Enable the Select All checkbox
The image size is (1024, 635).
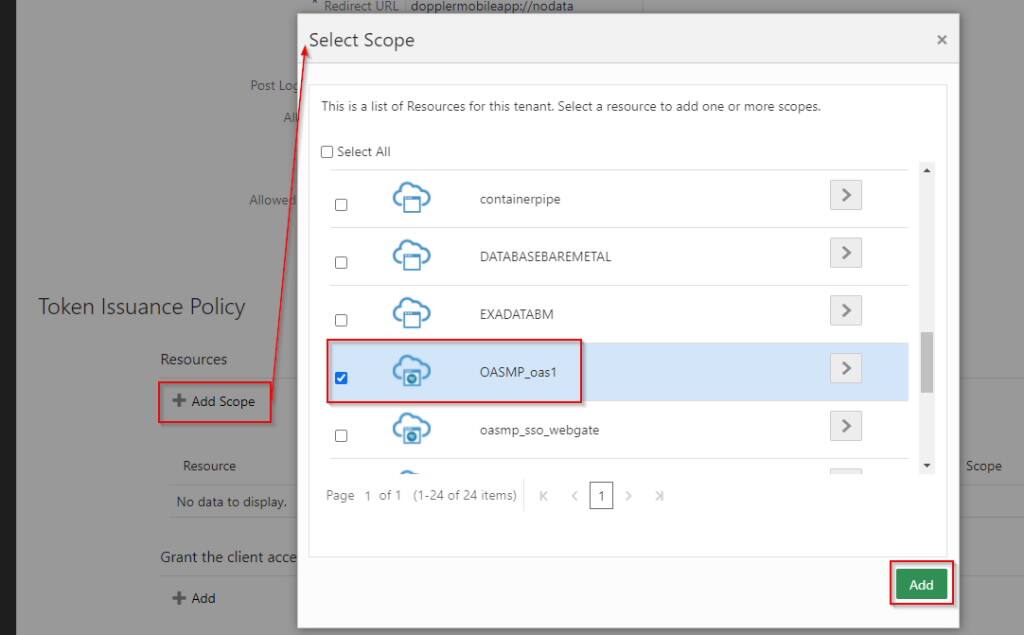(326, 151)
